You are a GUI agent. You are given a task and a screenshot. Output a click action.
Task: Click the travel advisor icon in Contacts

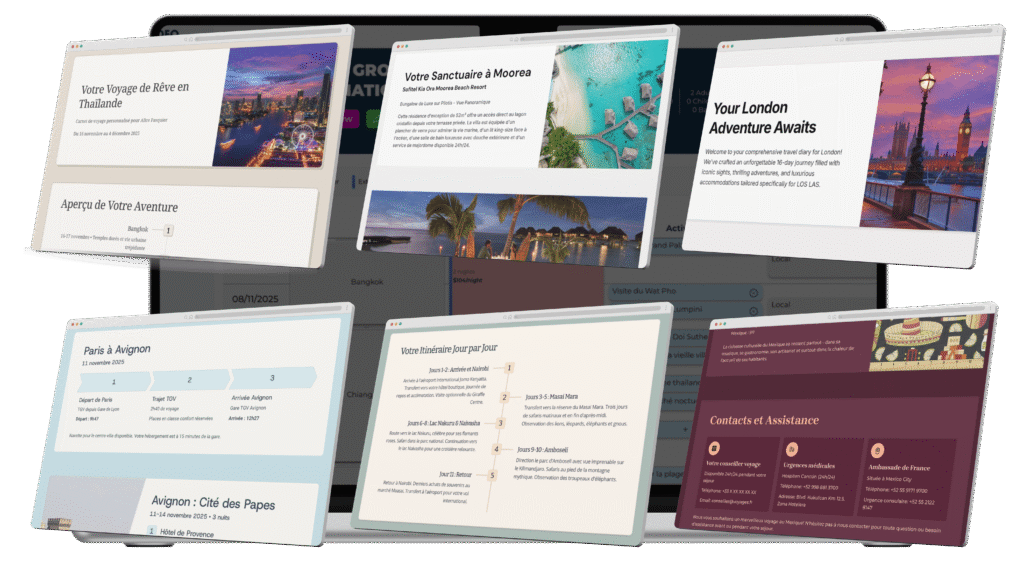pyautogui.click(x=715, y=448)
